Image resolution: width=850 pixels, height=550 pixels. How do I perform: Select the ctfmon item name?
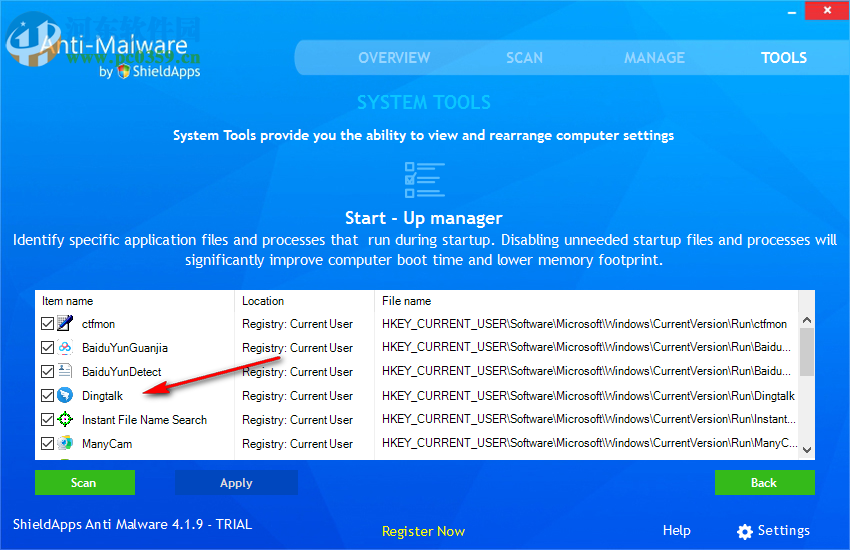[98, 324]
